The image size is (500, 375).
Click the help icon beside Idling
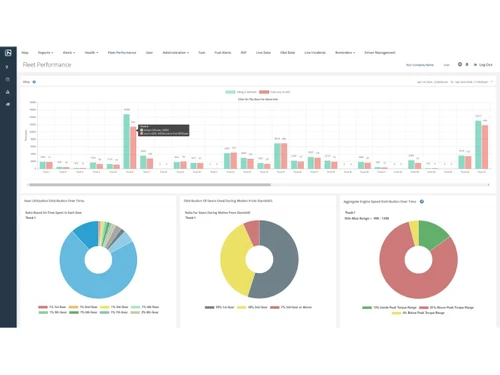pyautogui.click(x=34, y=82)
